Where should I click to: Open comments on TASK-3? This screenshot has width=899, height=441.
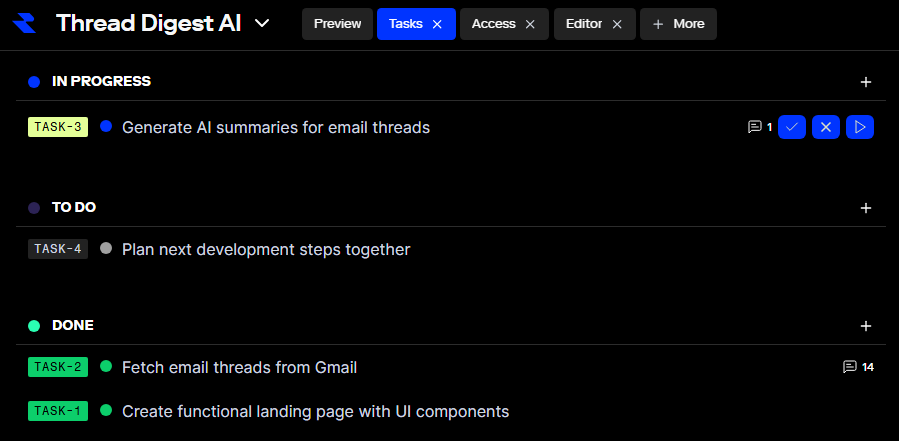pos(760,127)
